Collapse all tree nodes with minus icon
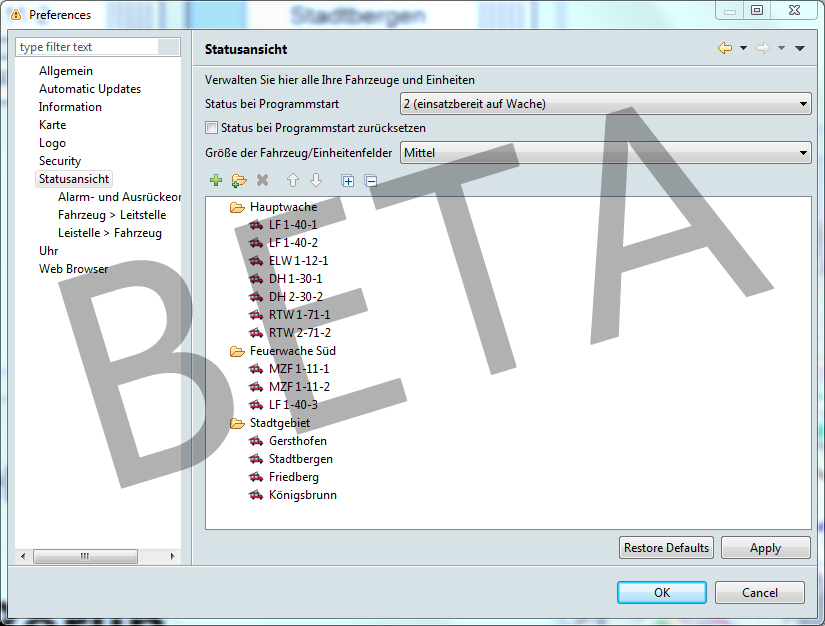The height and width of the screenshot is (626, 825). [x=371, y=181]
